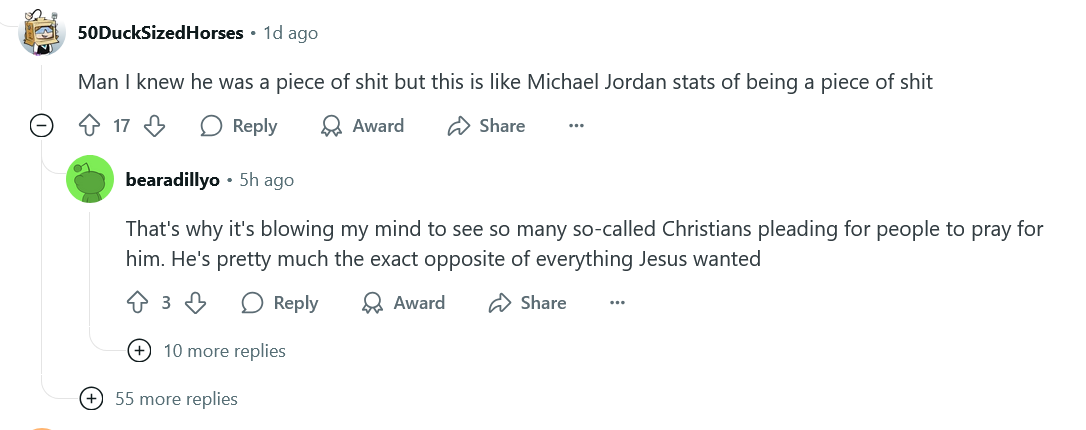Reply to bearadillyo's comment
This screenshot has height=430, width=1086.
click(x=281, y=303)
